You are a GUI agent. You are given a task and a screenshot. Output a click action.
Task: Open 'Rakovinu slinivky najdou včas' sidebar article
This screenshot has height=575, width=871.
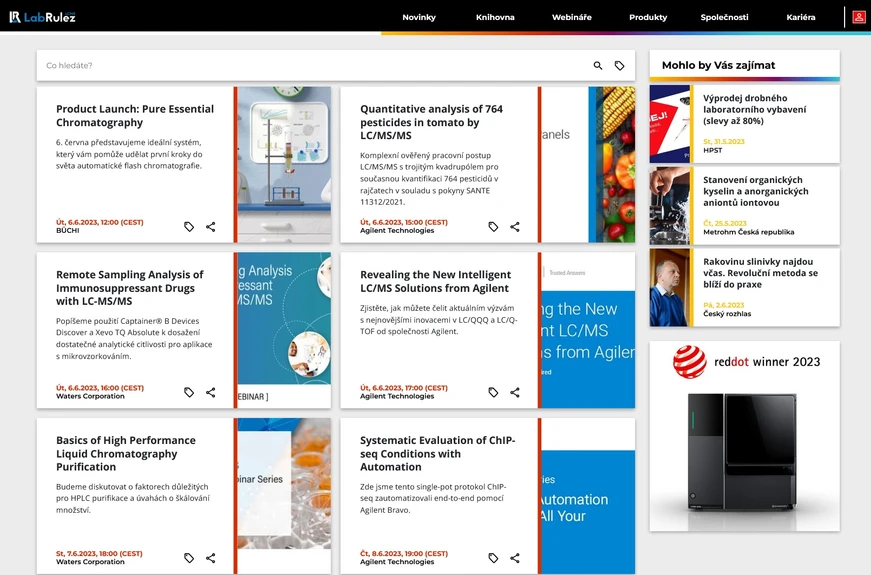760,273
